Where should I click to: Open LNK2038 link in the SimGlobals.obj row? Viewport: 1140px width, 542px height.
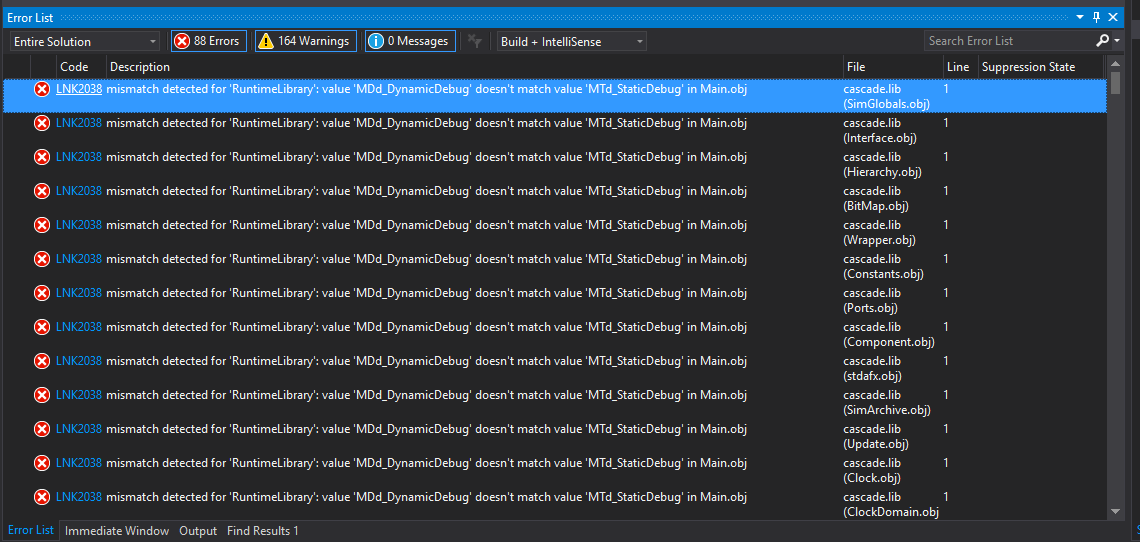(79, 89)
